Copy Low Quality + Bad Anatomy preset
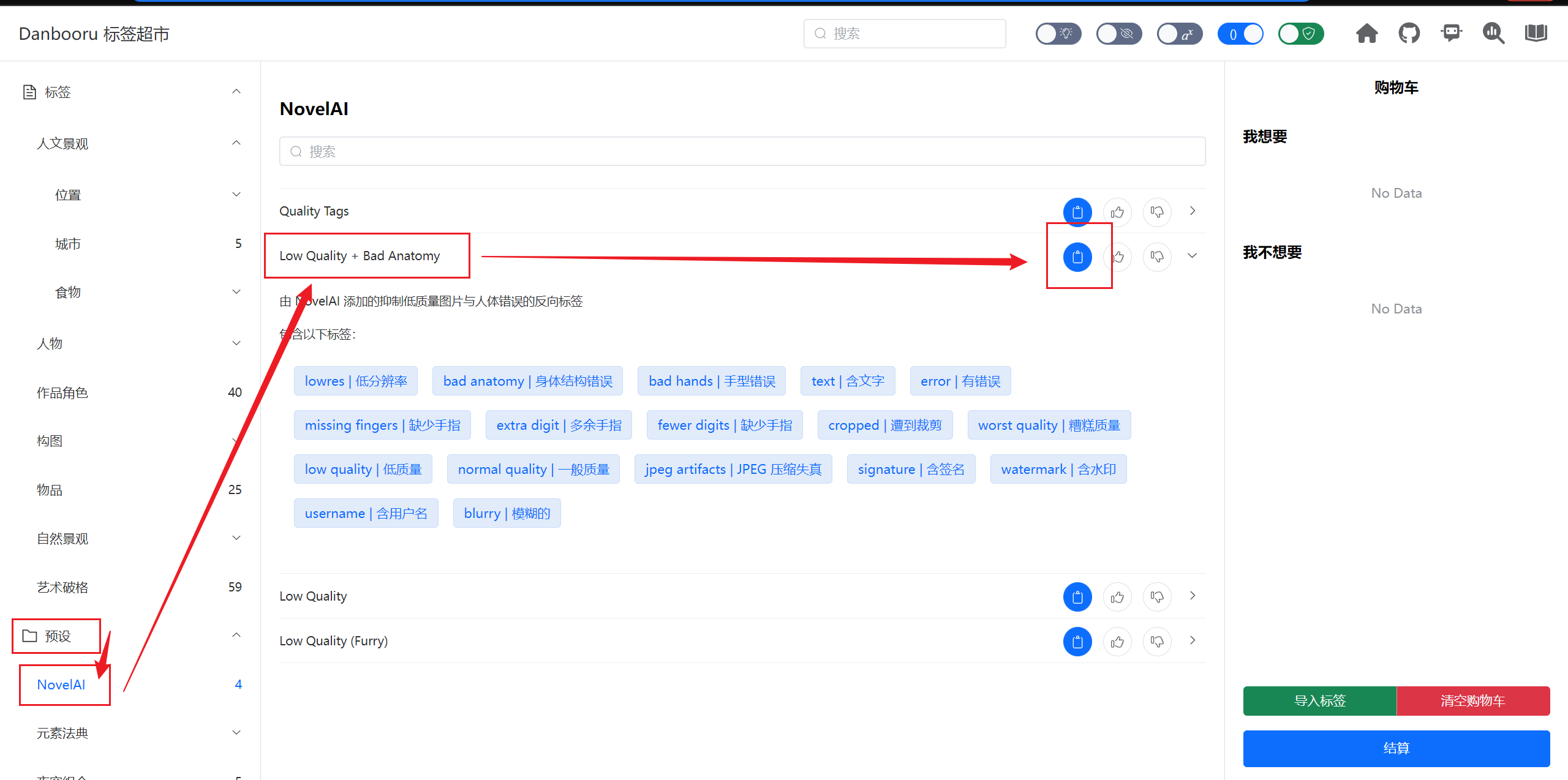Viewport: 1568px width, 780px height. tap(1077, 257)
